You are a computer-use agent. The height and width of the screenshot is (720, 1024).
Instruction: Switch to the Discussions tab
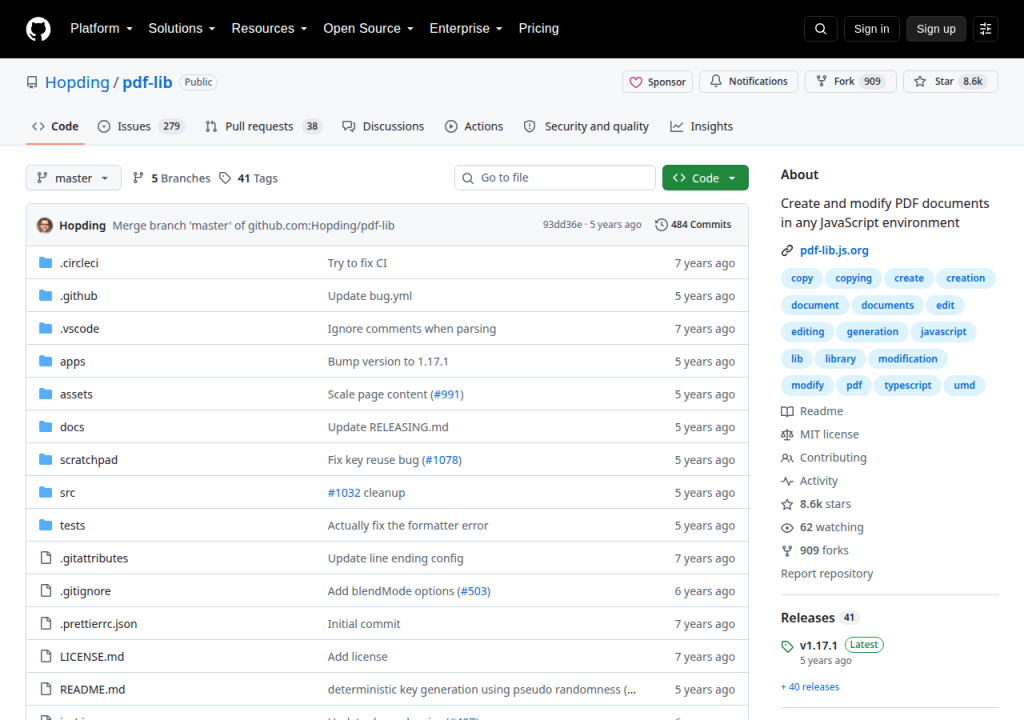[x=383, y=127]
